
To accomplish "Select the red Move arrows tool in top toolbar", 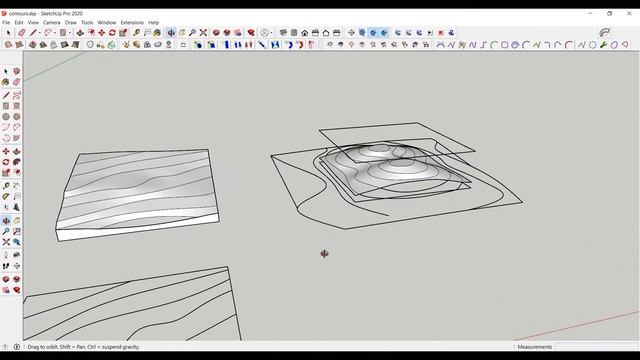I will coord(101,33).
